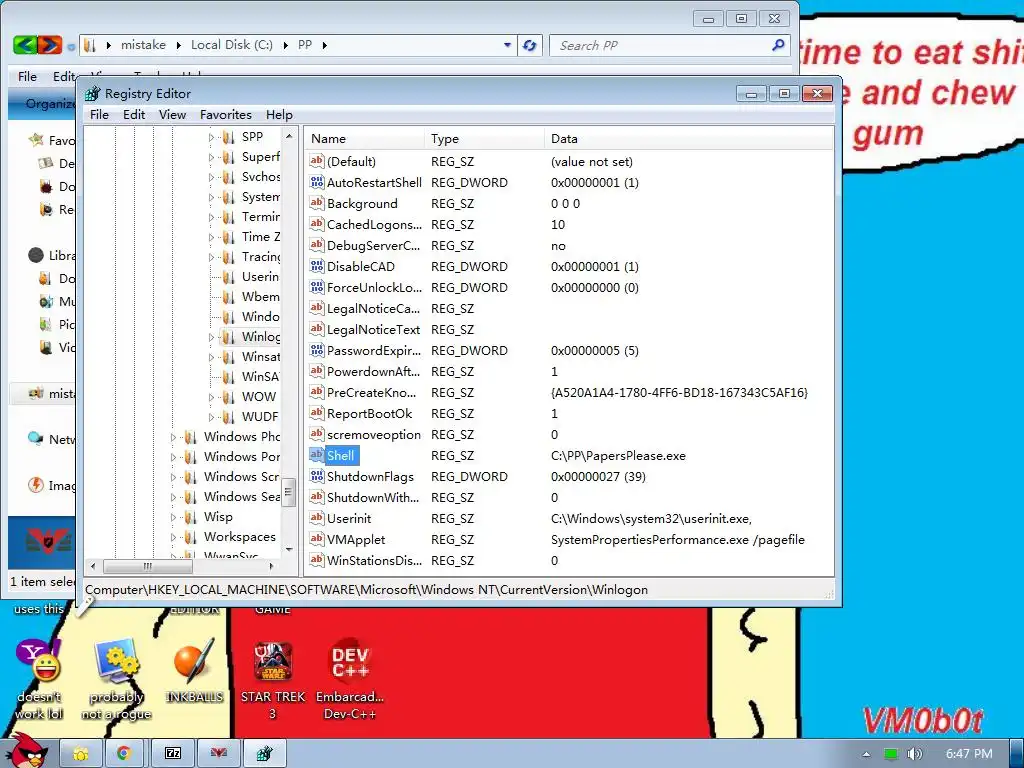Open the Registry Editor Edit menu
This screenshot has width=1024, height=768.
click(134, 114)
